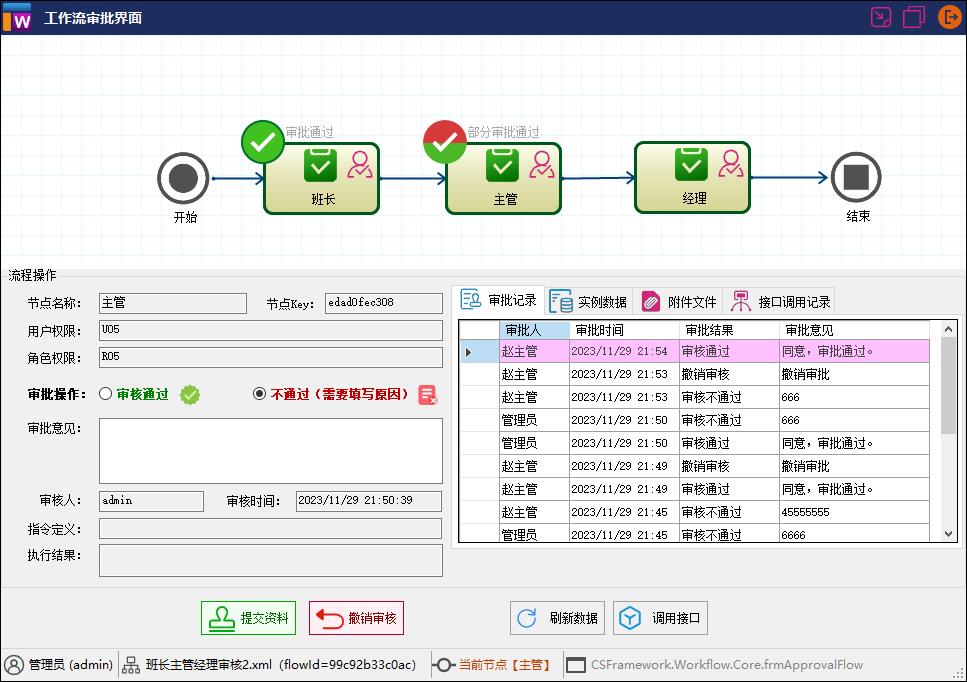Select the 提交资料 stamp icon button
The width and height of the screenshot is (967, 682).
point(221,617)
